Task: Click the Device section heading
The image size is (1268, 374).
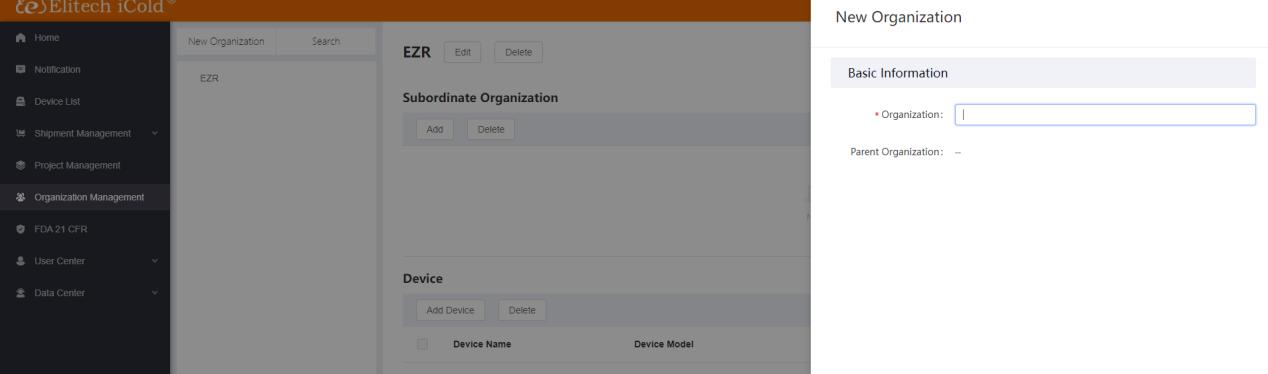Action: coord(422,278)
